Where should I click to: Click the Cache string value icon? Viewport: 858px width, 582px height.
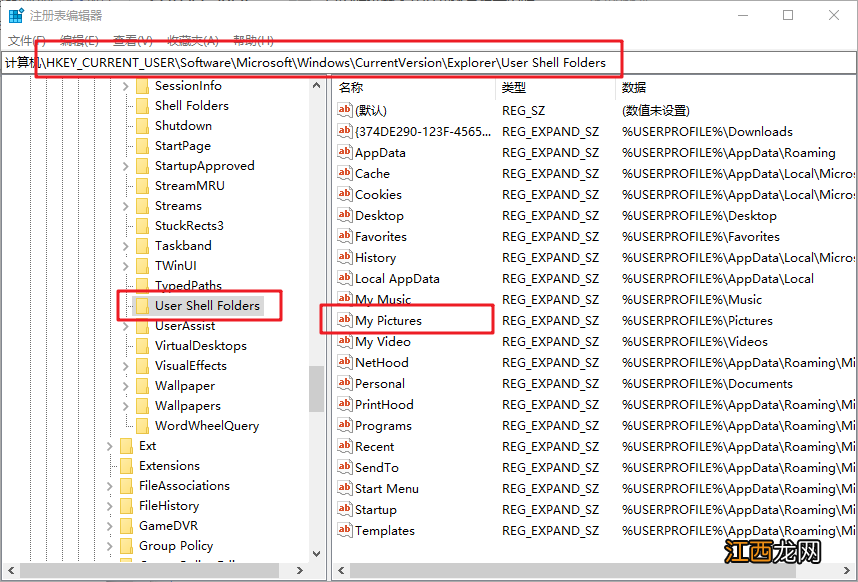344,173
